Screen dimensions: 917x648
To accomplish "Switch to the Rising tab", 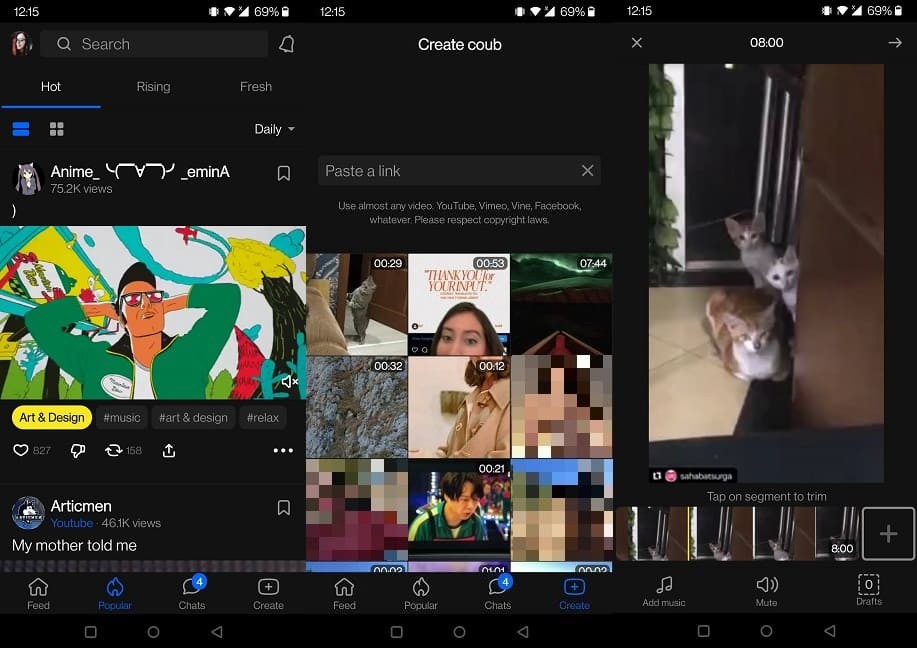I will coord(153,87).
